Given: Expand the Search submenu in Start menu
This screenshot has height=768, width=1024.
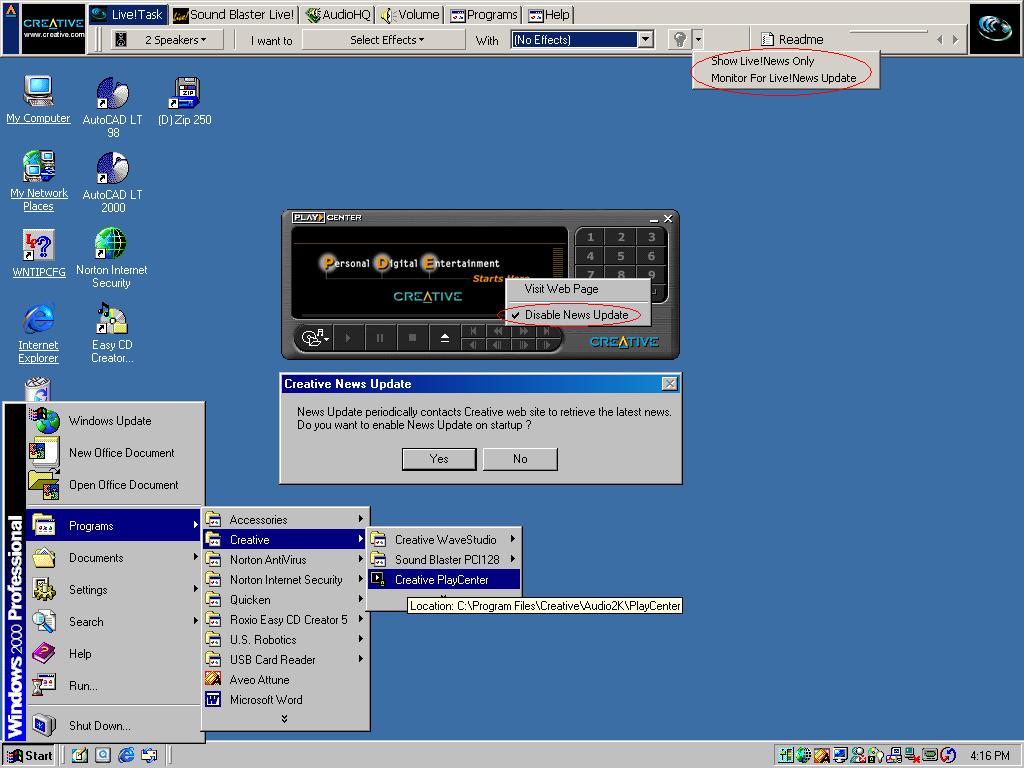Looking at the screenshot, I should point(115,622).
